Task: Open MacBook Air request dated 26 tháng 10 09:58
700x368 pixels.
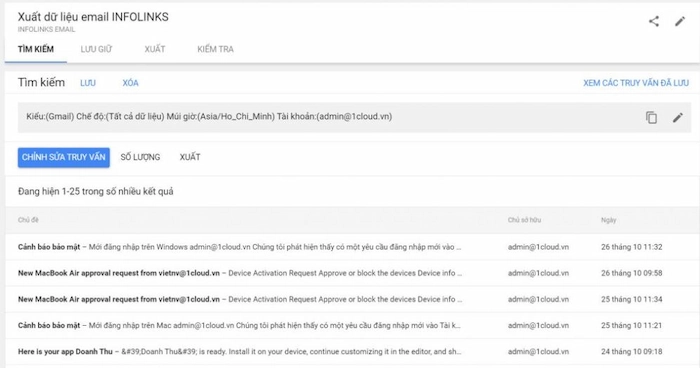Action: tap(352, 273)
